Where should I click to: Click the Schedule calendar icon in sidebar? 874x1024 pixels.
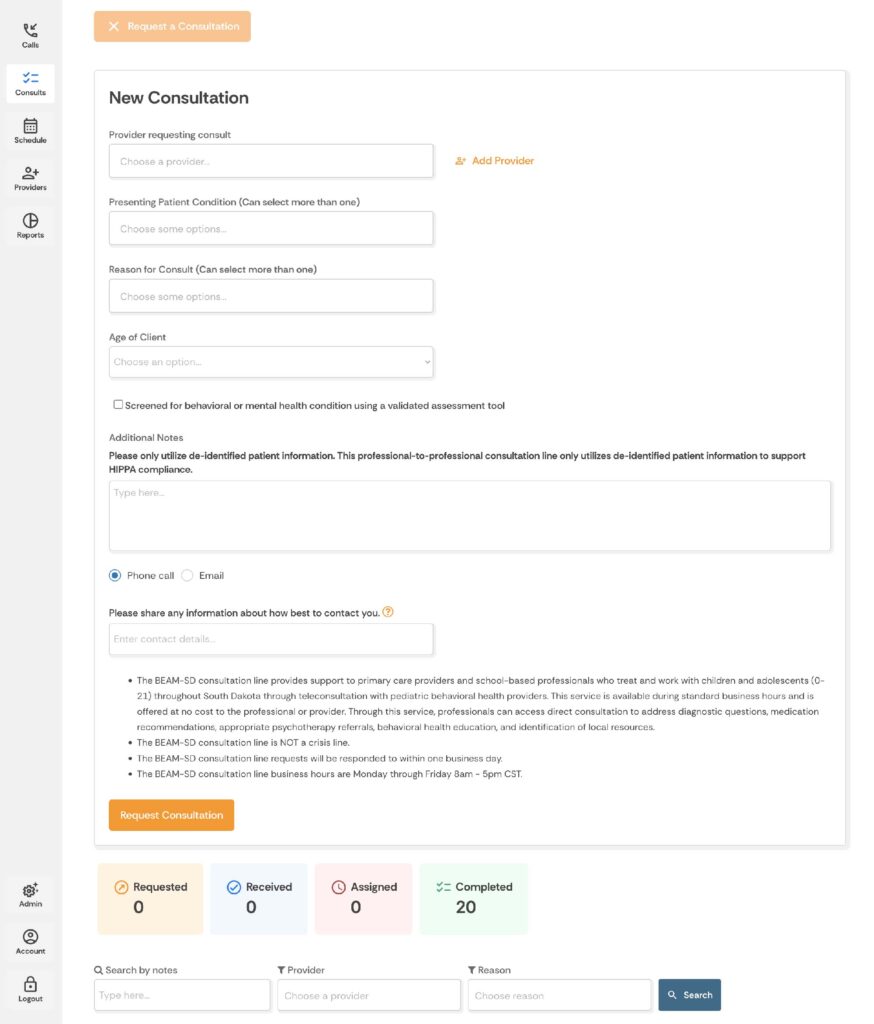(x=30, y=127)
